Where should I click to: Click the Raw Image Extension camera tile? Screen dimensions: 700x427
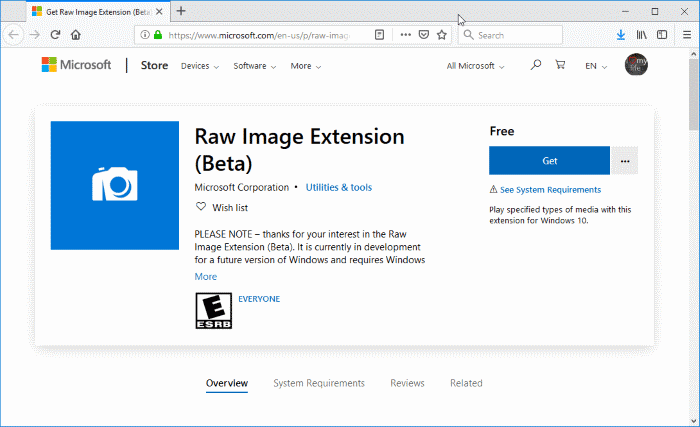[115, 185]
